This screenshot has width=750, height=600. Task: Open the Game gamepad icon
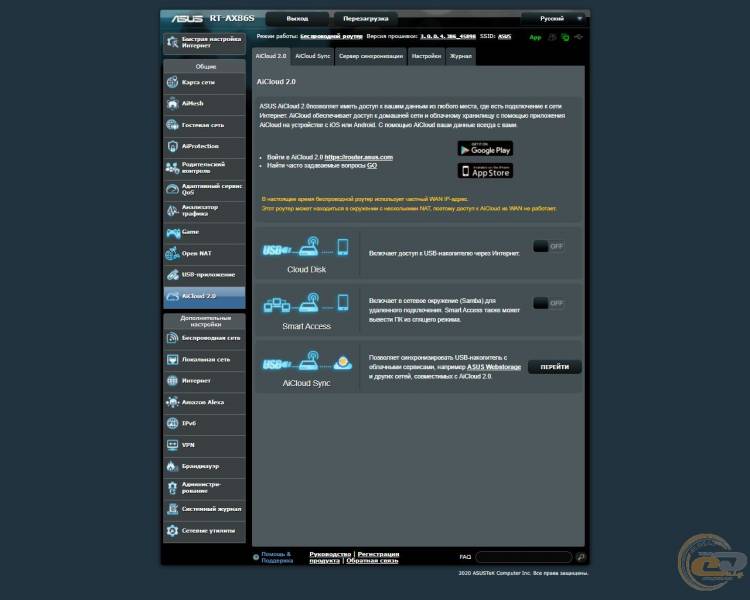173,232
